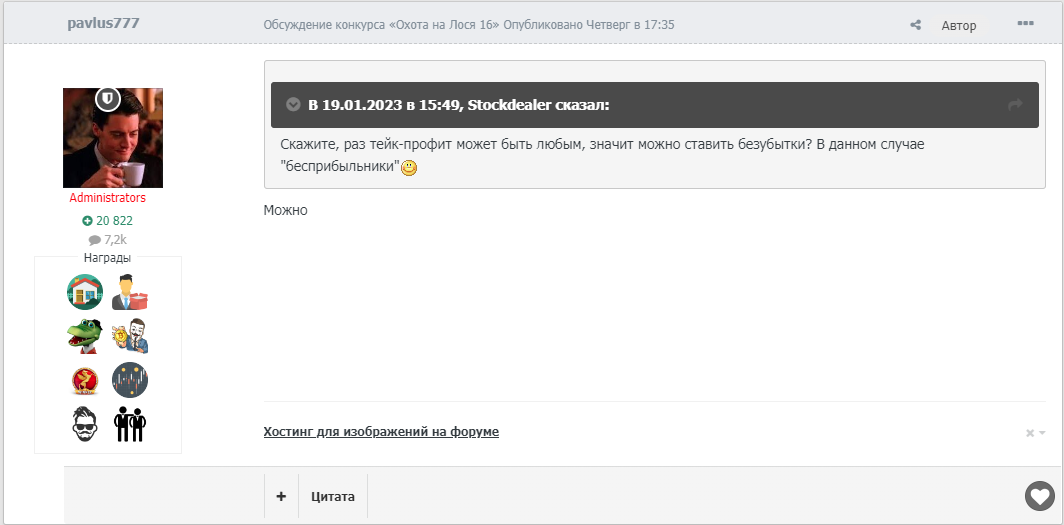The width and height of the screenshot is (1064, 525).
Task: Open the Обсуждение конкурса «Охота на Лося 16» link
Action: (381, 25)
